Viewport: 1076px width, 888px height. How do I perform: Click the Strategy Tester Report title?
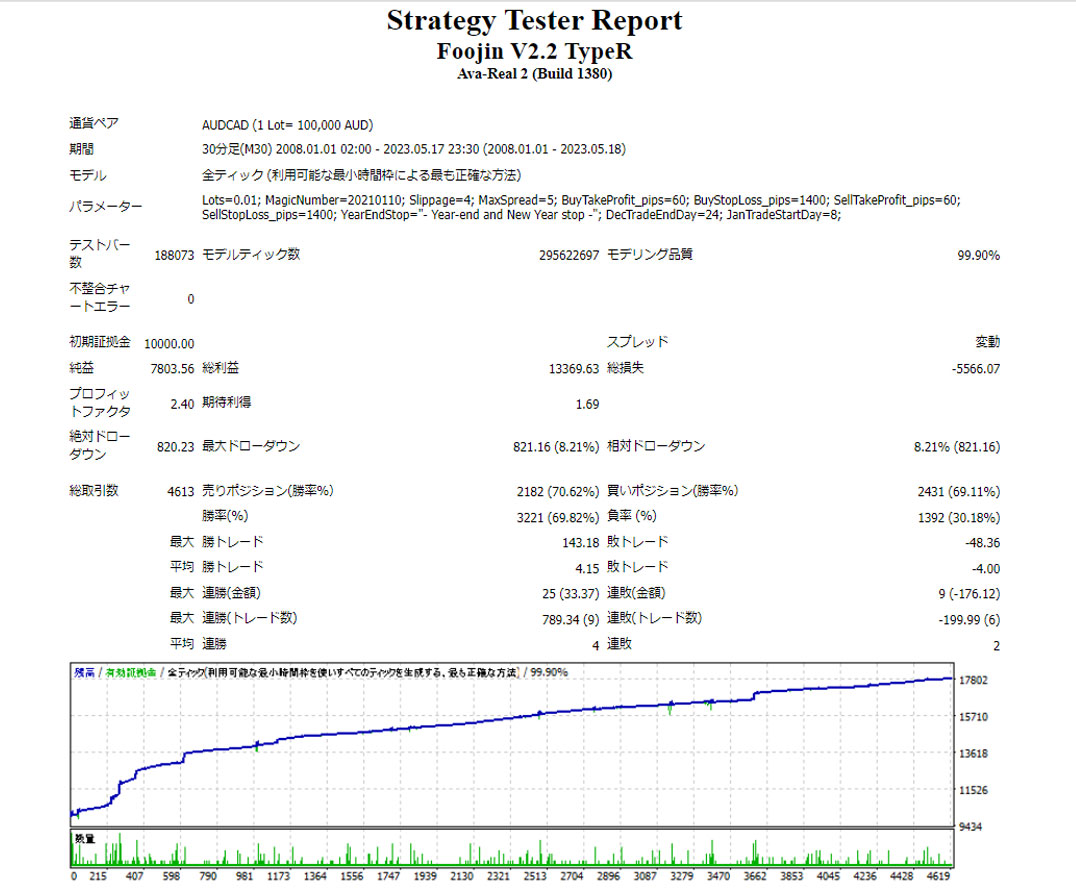pos(535,21)
